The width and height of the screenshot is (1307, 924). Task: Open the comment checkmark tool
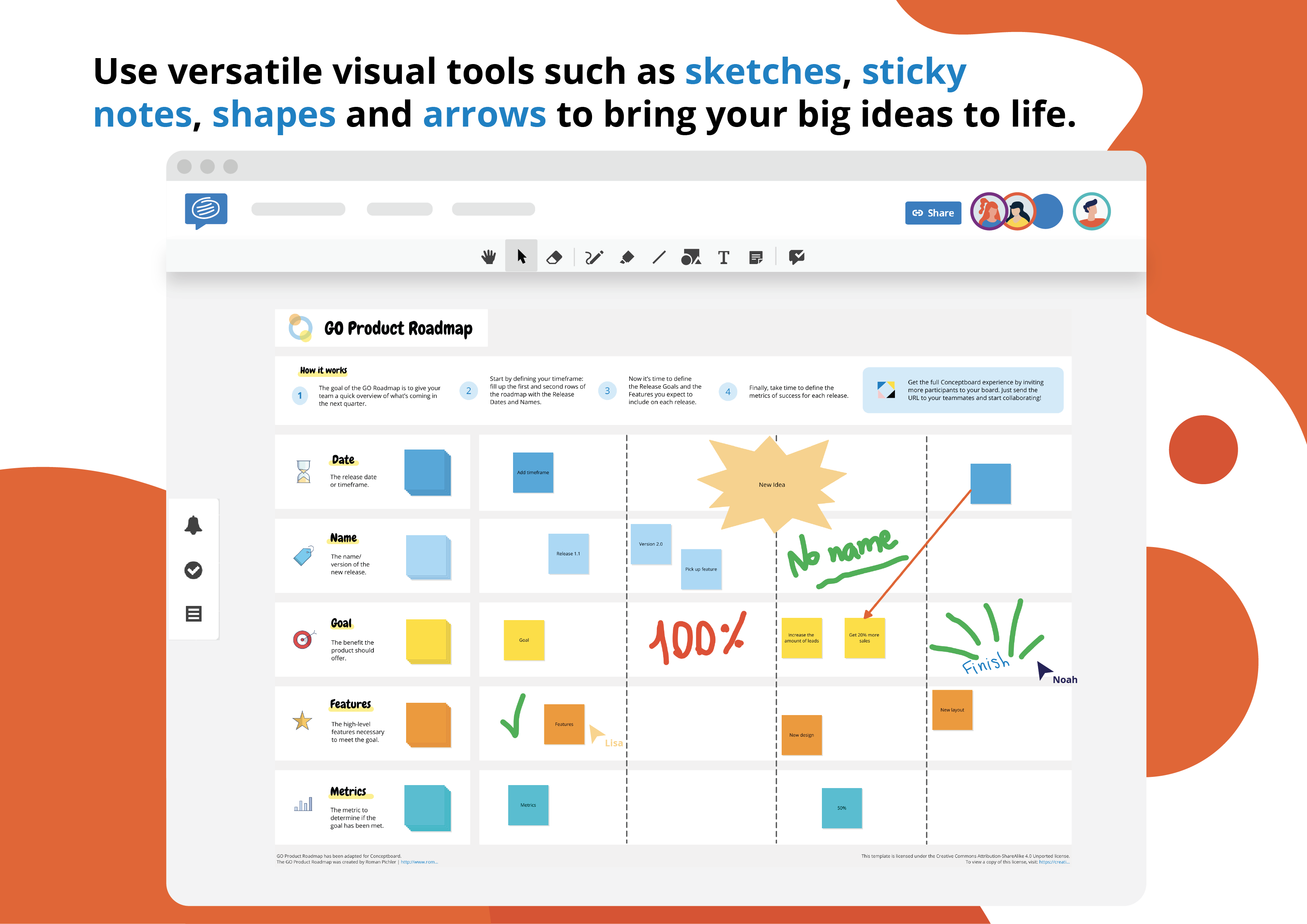pos(796,257)
